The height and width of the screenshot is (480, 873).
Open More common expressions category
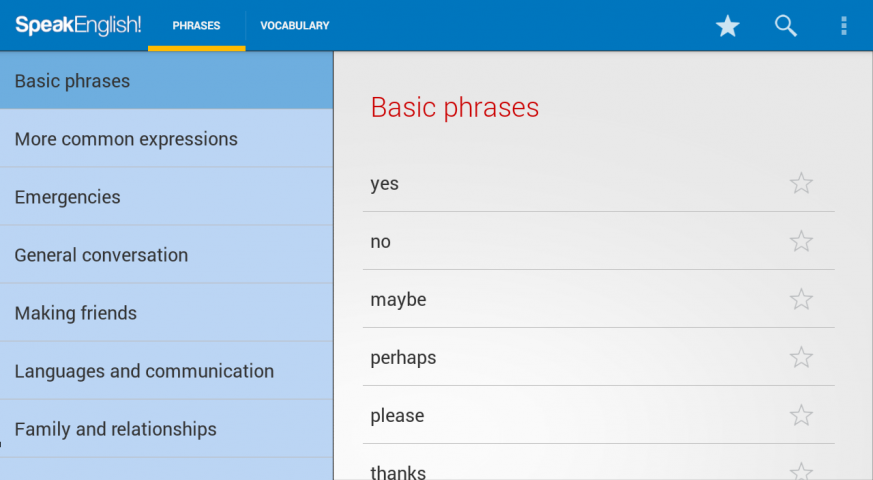[166, 139]
